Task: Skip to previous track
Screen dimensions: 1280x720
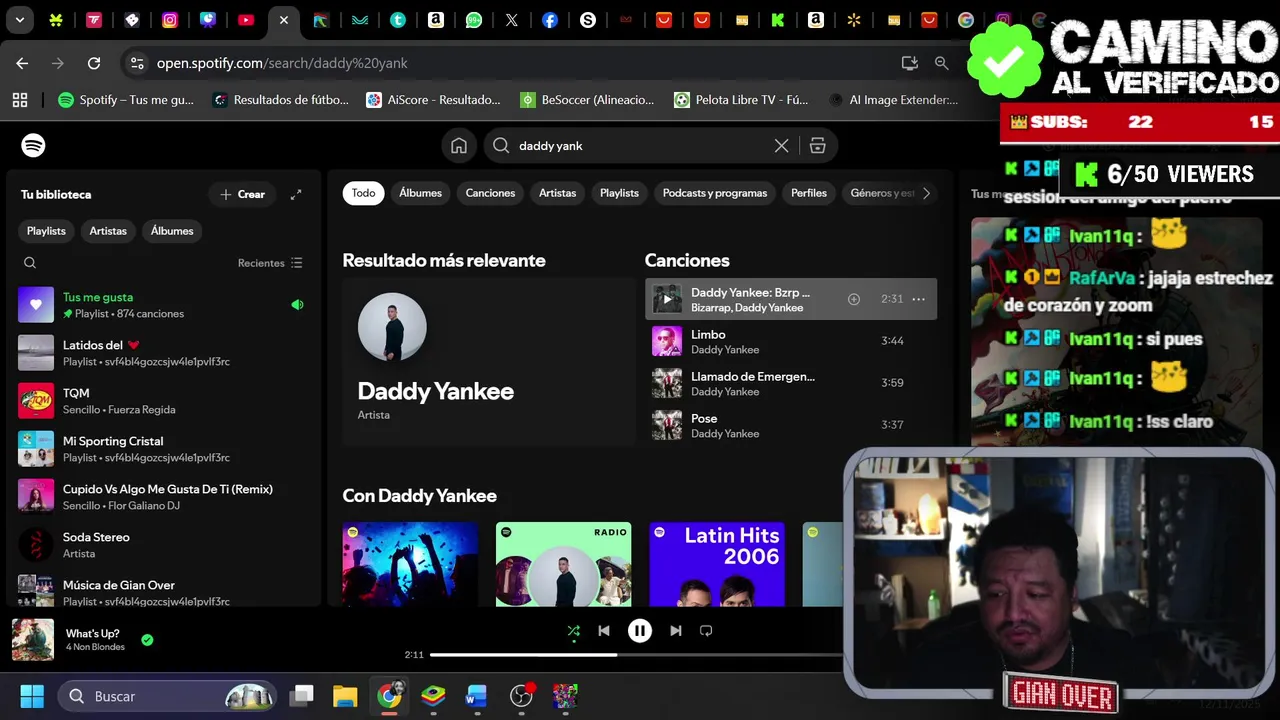Action: click(x=604, y=631)
